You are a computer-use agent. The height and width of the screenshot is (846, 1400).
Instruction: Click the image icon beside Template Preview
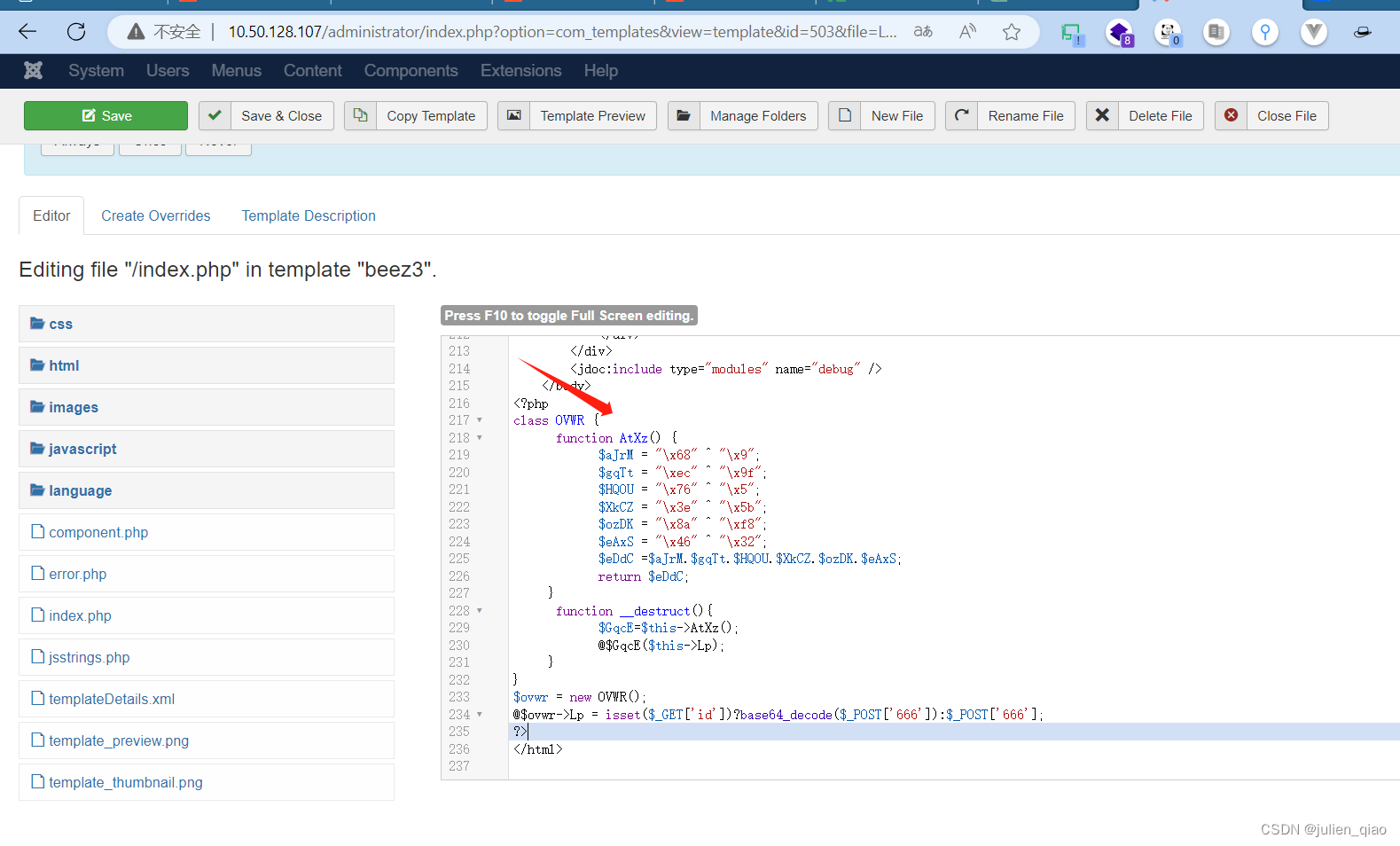point(514,115)
